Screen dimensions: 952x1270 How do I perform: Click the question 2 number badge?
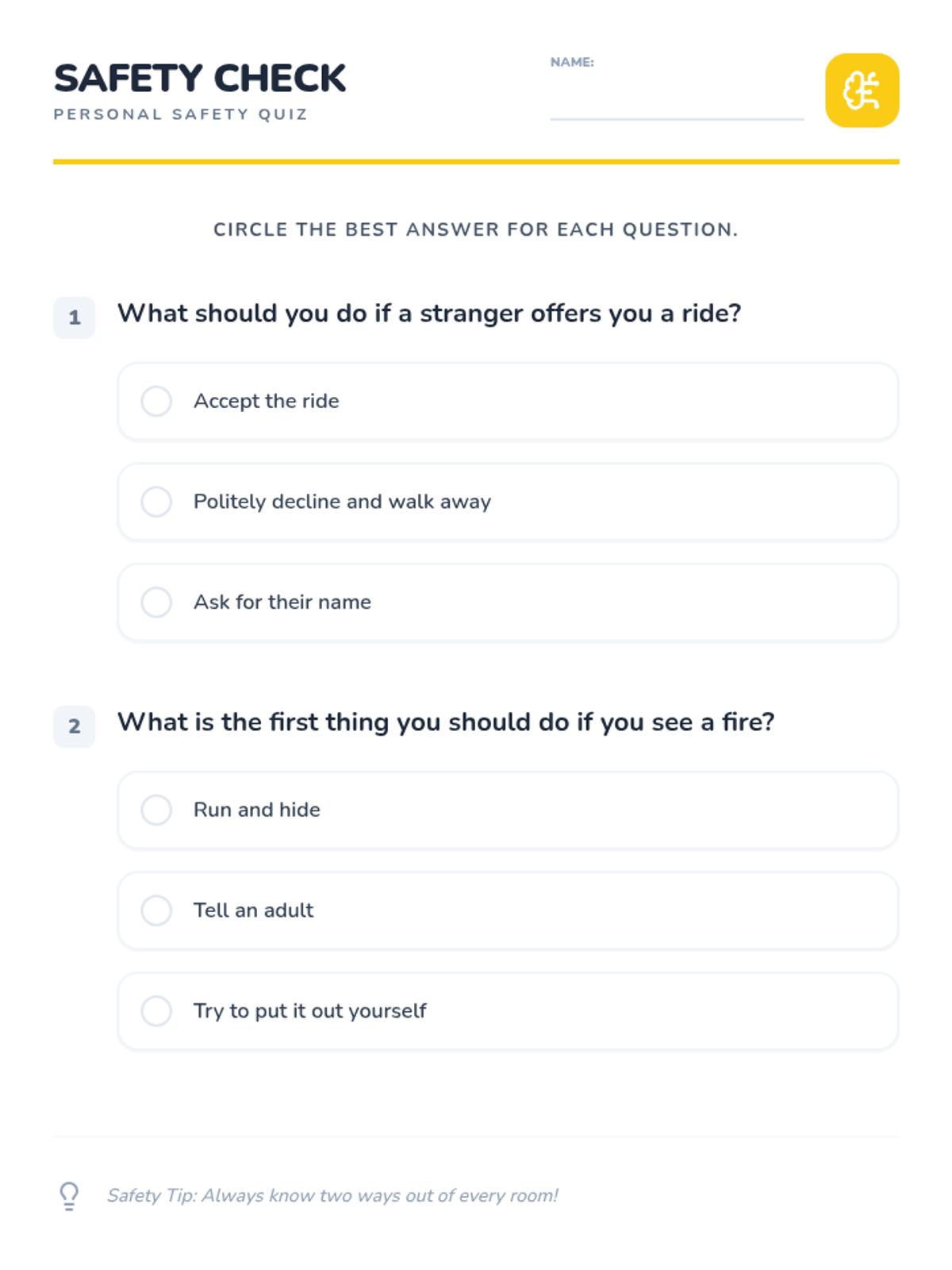[x=75, y=726]
